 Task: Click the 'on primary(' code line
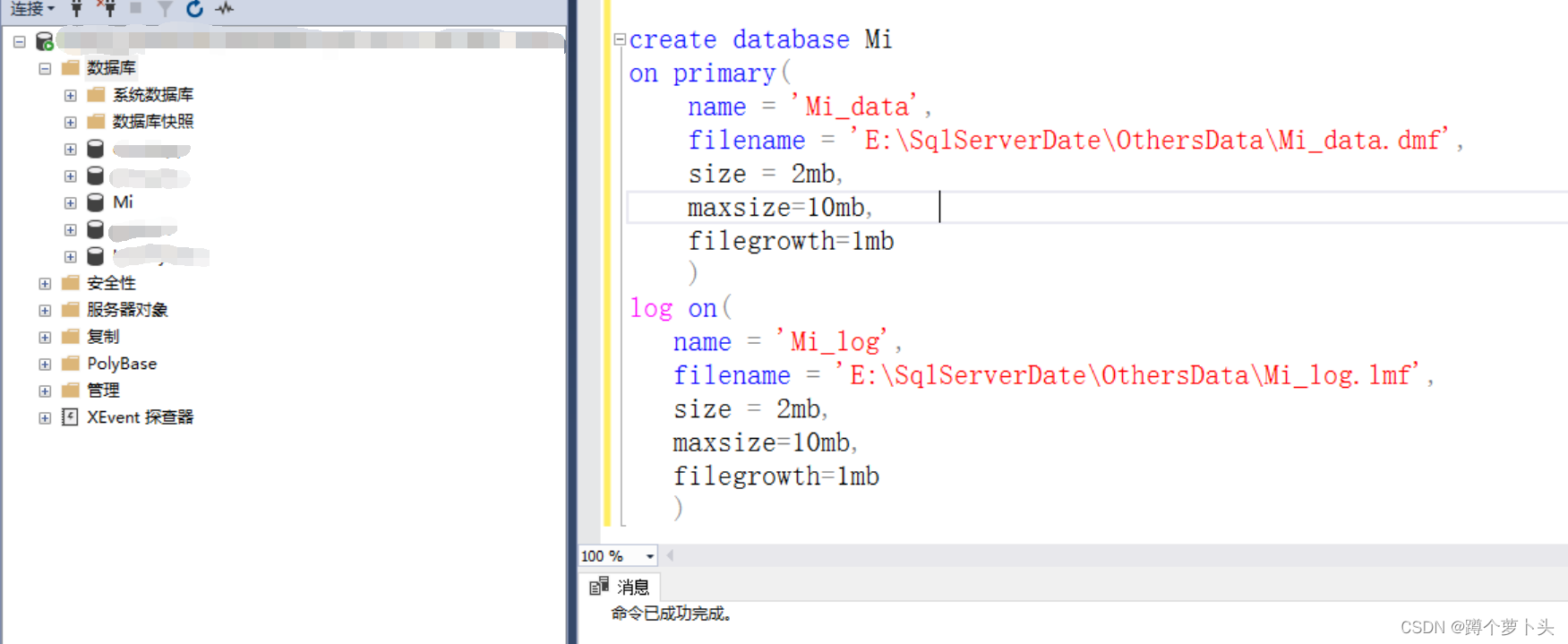tap(710, 73)
